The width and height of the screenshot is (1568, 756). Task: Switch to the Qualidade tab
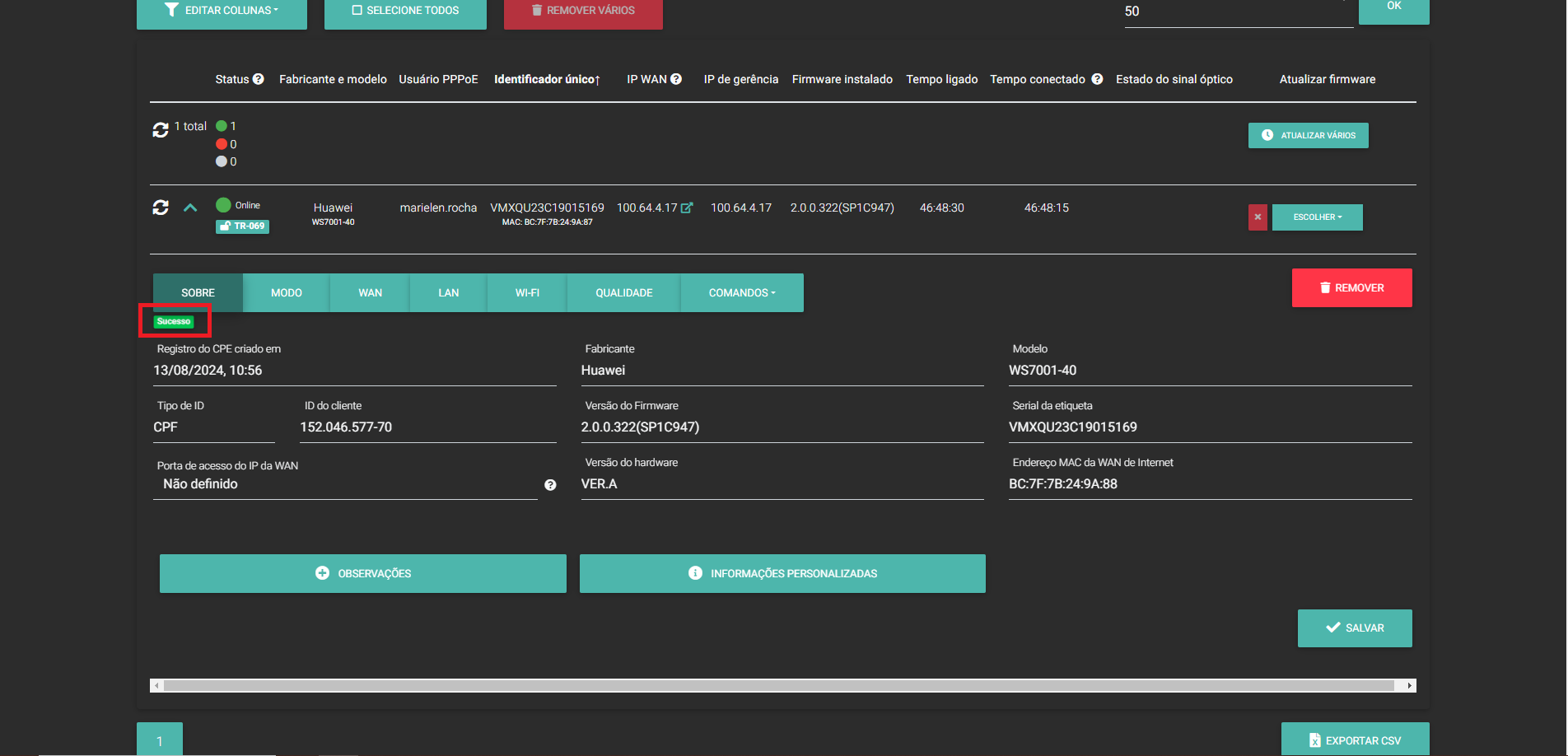point(623,293)
